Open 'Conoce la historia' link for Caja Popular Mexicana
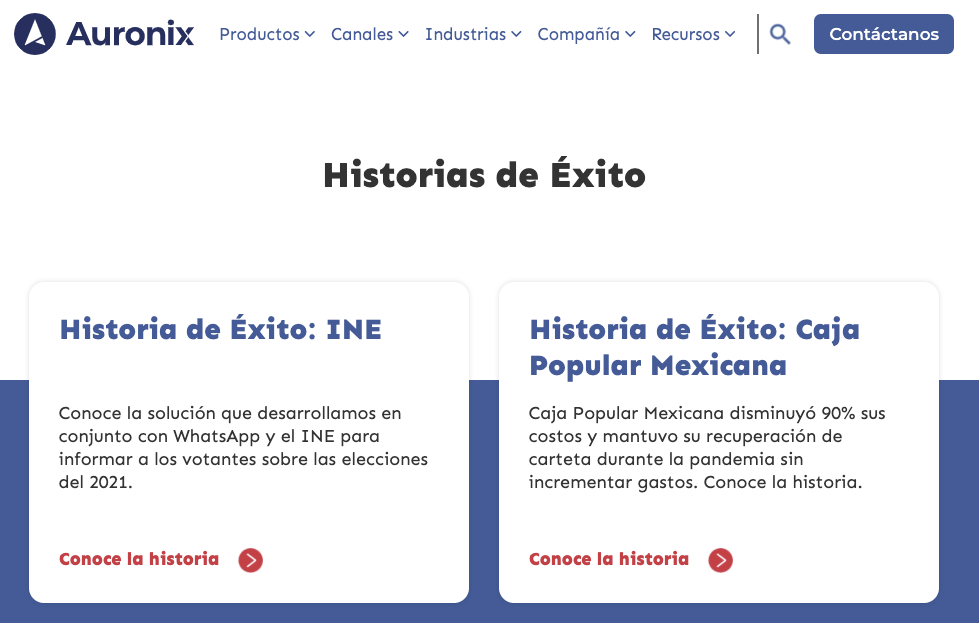979x623 pixels. (x=609, y=559)
